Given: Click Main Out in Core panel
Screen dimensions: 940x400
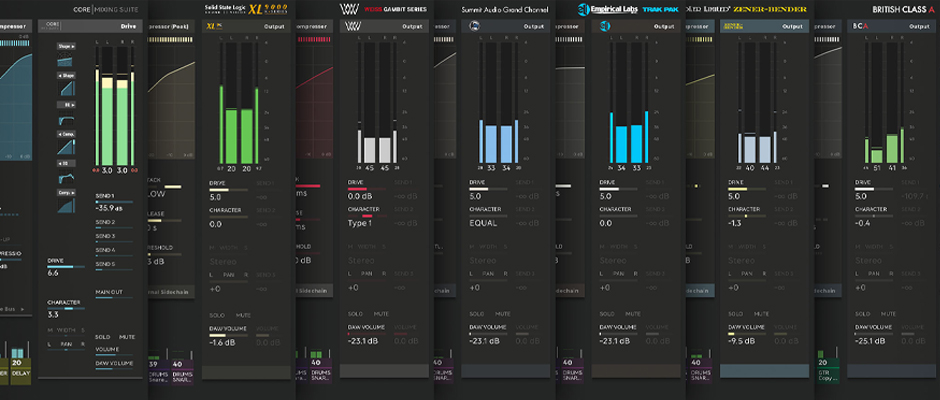Looking at the screenshot, I should click(109, 292).
